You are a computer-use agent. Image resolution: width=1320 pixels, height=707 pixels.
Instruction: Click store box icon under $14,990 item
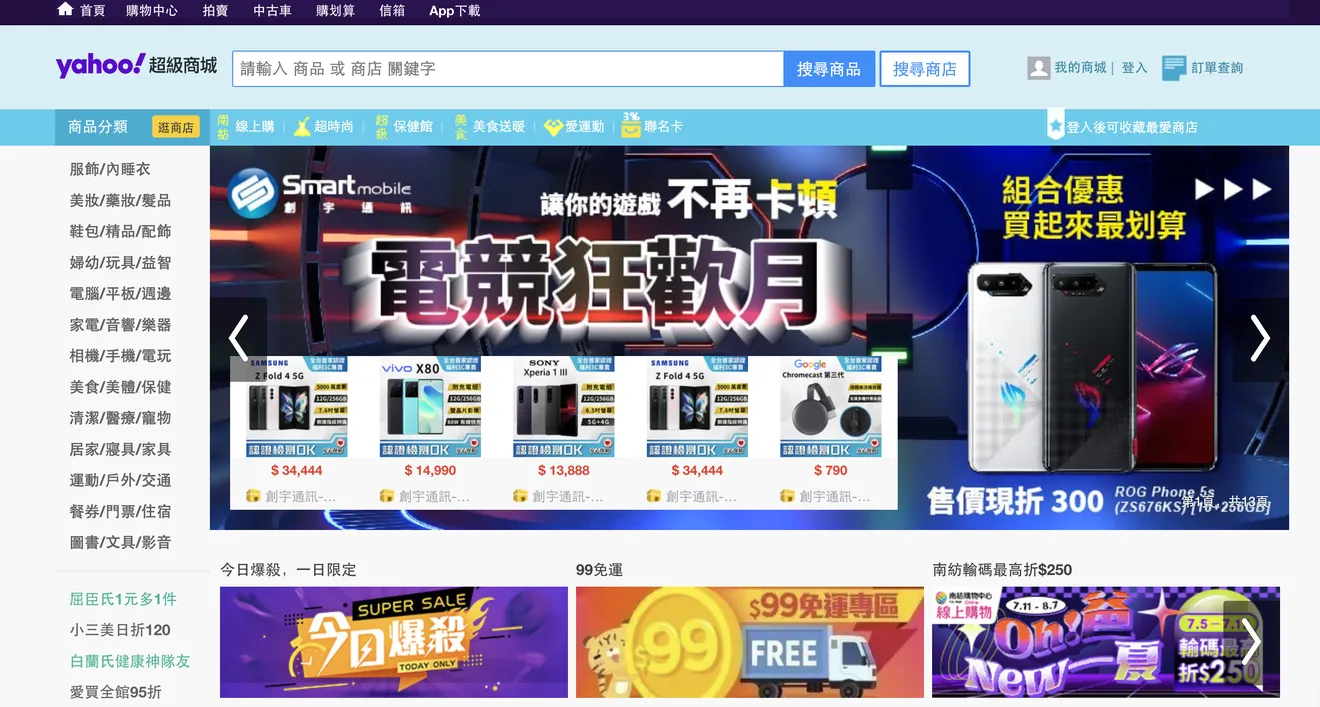pos(387,496)
